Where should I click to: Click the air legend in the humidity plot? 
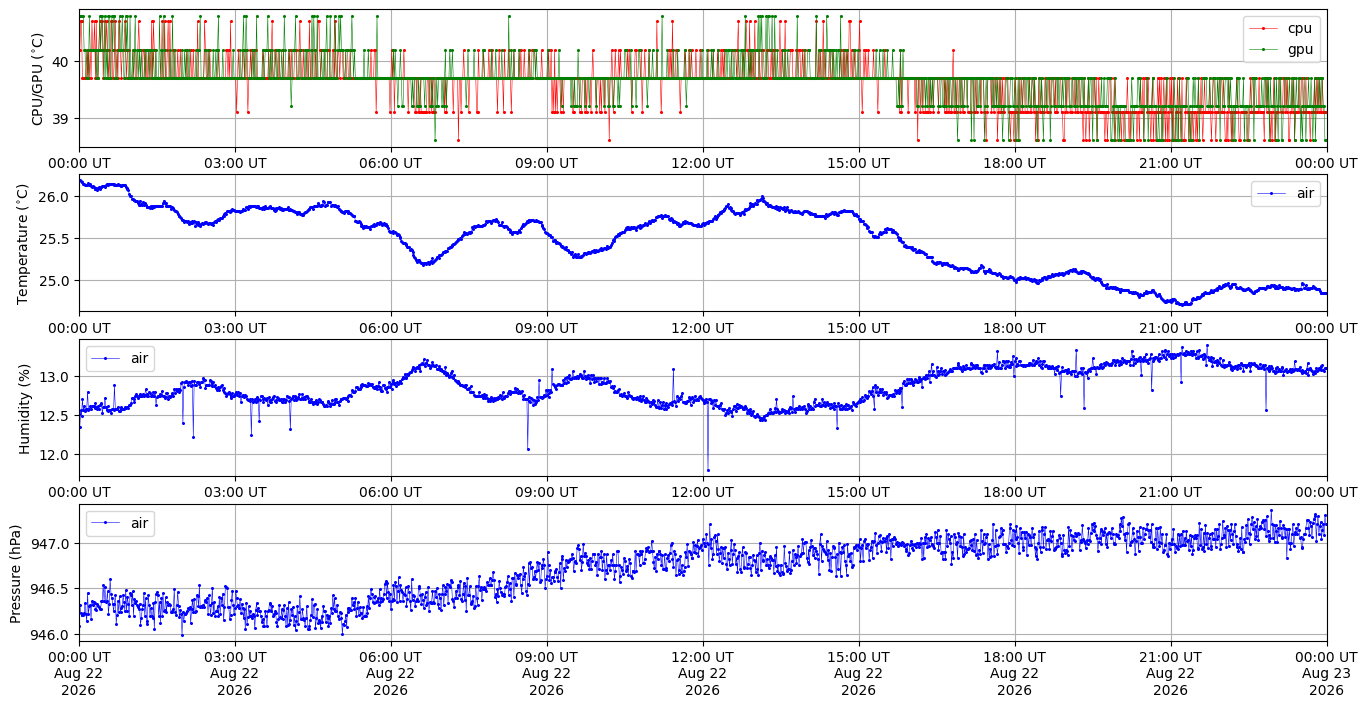(120, 358)
